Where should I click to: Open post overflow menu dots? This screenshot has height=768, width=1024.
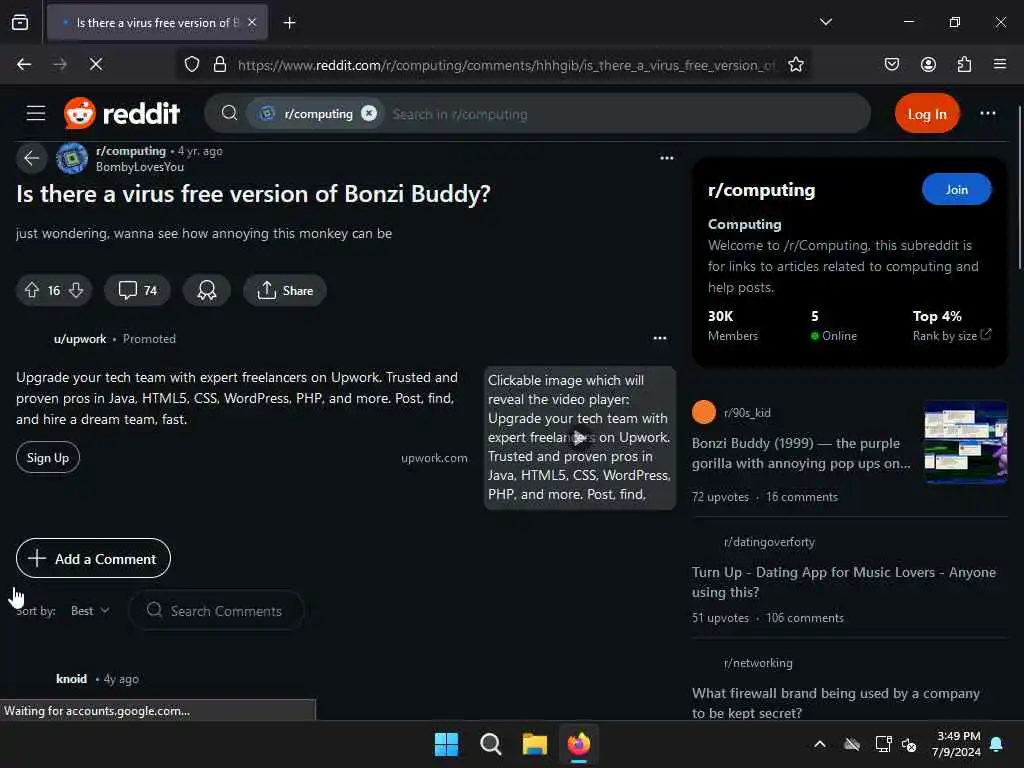[x=666, y=158]
